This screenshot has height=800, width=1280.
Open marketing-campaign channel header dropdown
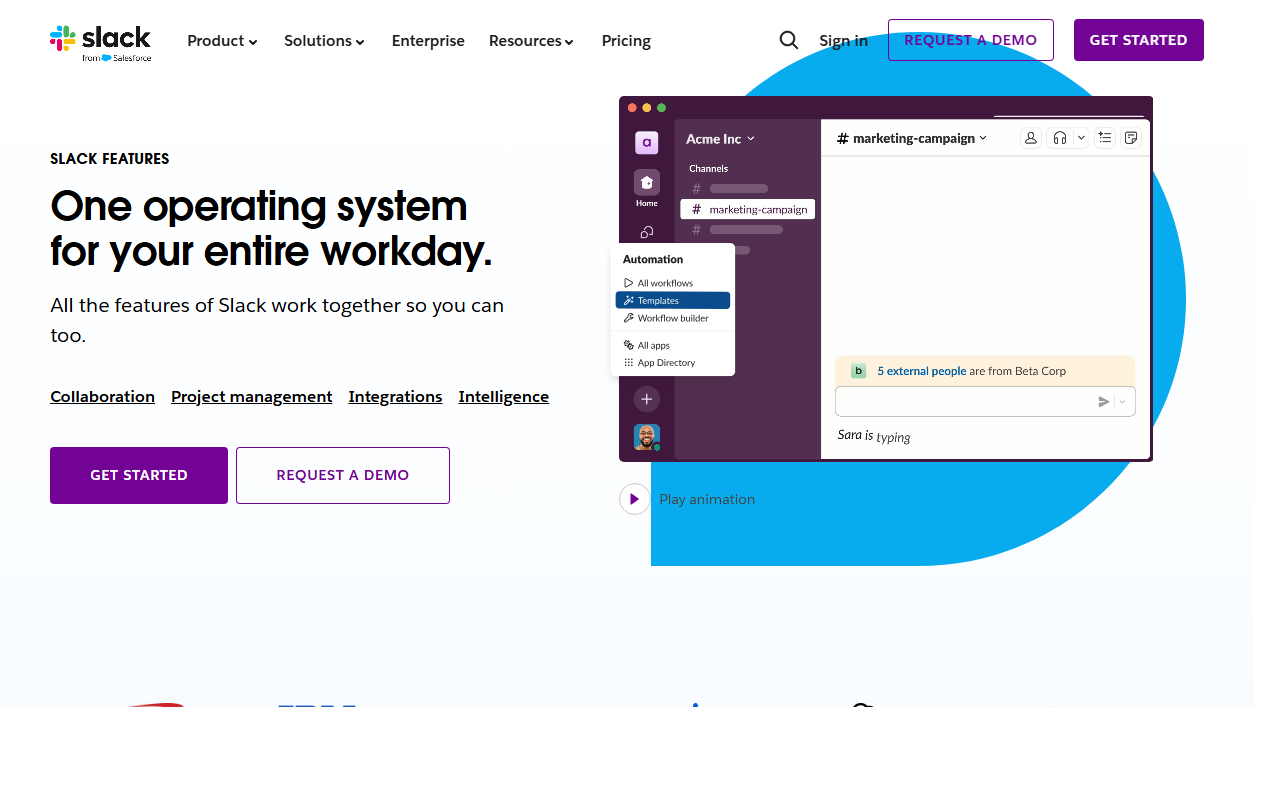pos(912,138)
